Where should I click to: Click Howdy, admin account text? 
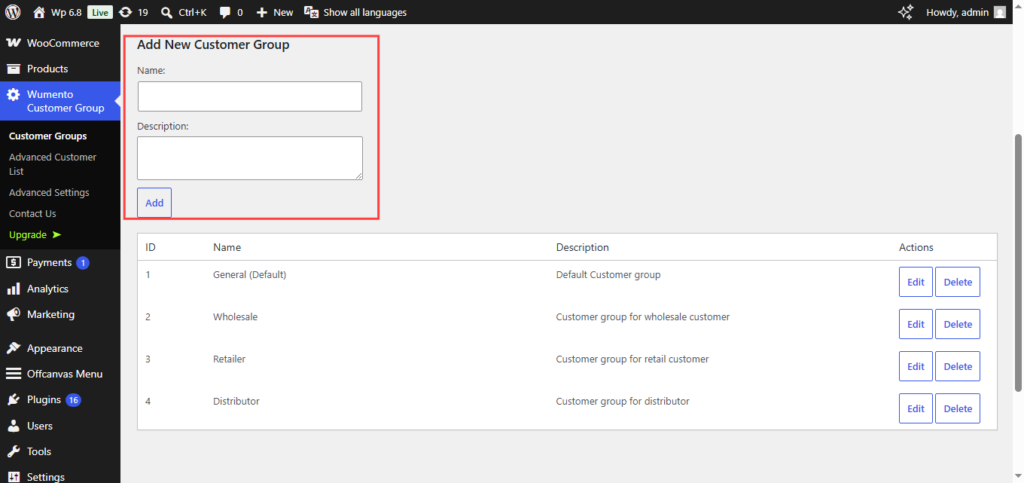point(957,12)
